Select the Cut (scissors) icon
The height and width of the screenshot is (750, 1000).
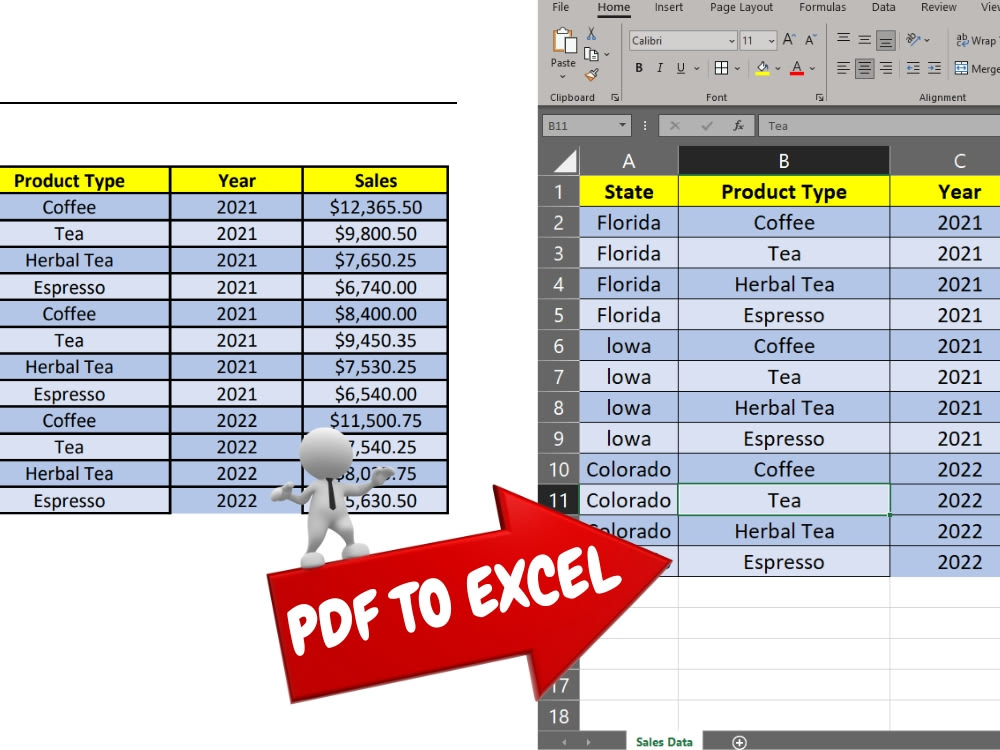point(590,32)
